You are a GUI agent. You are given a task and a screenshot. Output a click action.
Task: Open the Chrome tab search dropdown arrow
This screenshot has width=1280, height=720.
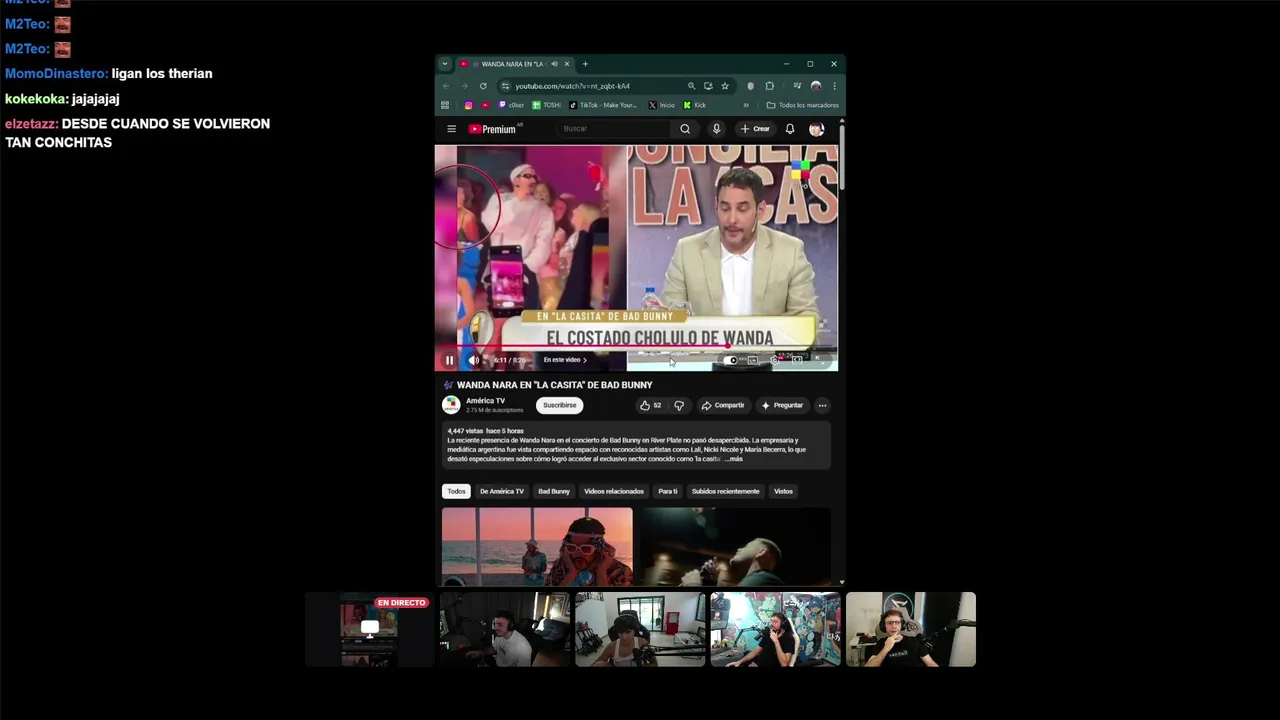click(445, 64)
